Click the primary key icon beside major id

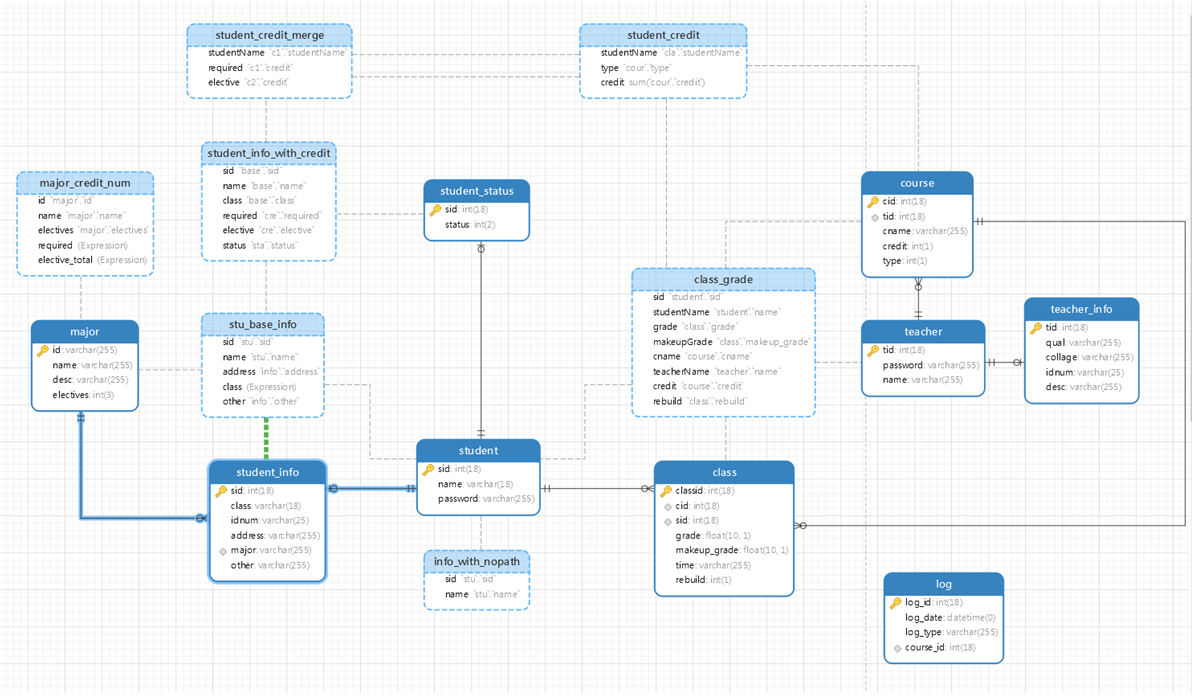coord(43,350)
